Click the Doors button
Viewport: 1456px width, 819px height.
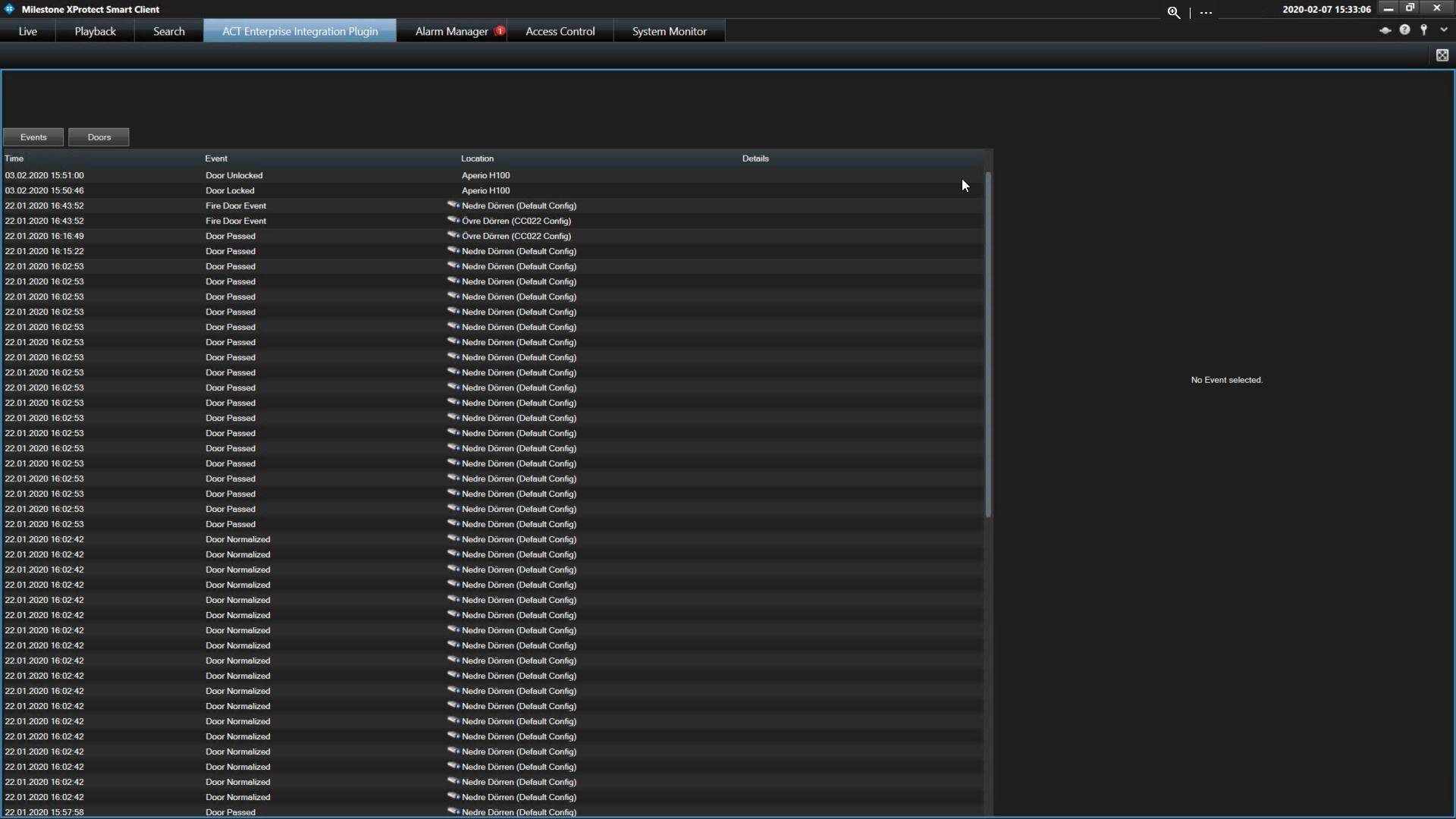pyautogui.click(x=99, y=137)
